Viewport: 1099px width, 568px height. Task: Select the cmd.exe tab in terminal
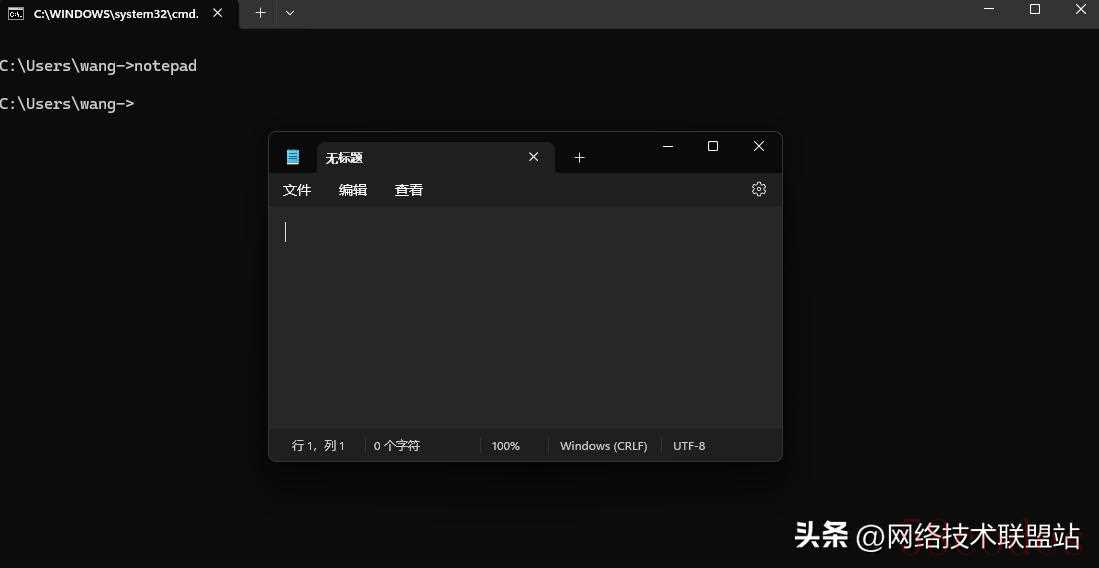tap(110, 14)
